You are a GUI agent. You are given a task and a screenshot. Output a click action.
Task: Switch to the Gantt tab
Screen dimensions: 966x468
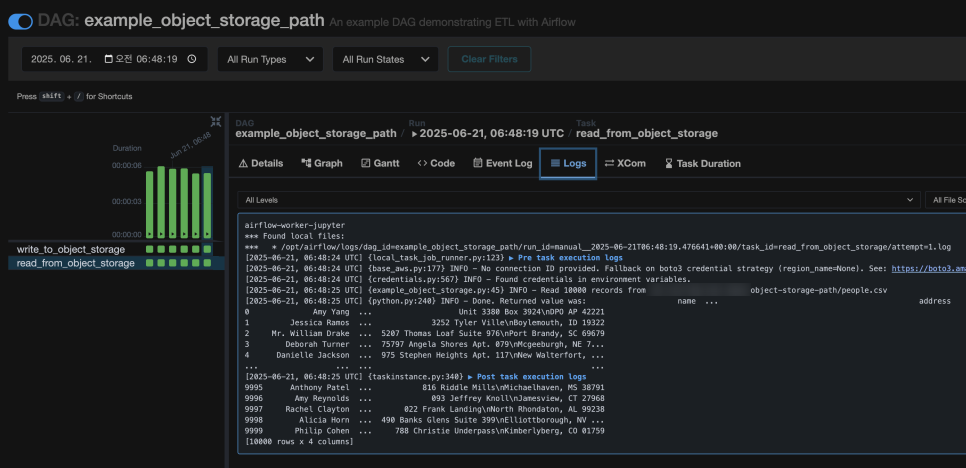(380, 163)
